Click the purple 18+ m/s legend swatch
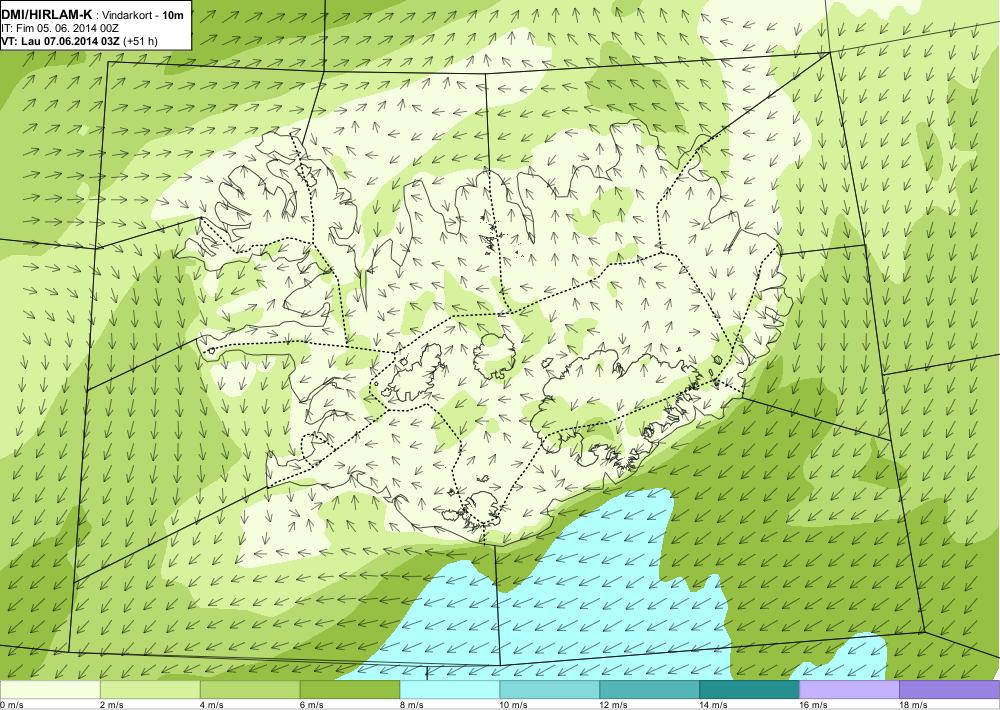The image size is (1000, 710). click(950, 690)
